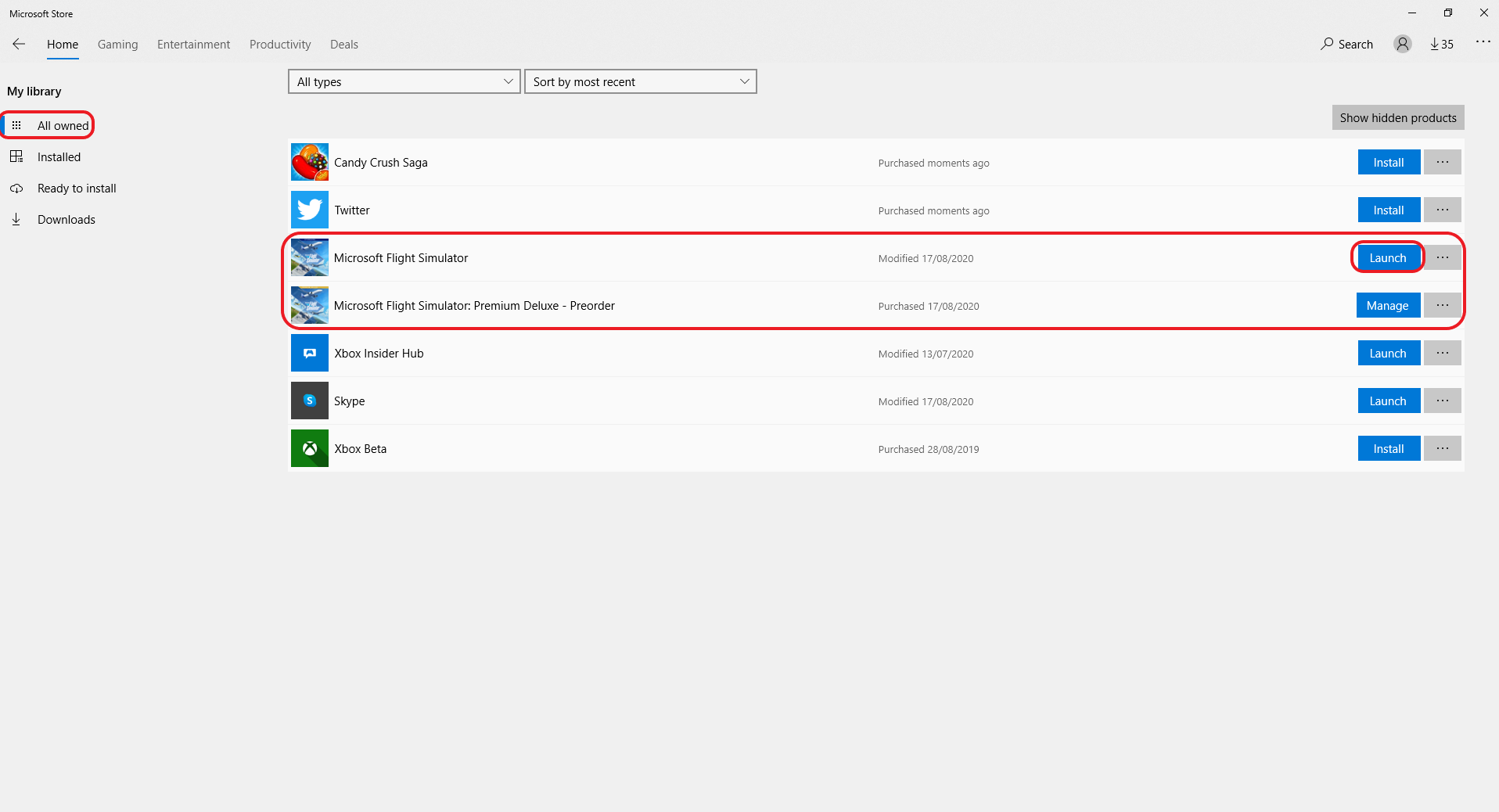Open more options for Xbox Insider Hub
The height and width of the screenshot is (812, 1499).
click(1443, 354)
